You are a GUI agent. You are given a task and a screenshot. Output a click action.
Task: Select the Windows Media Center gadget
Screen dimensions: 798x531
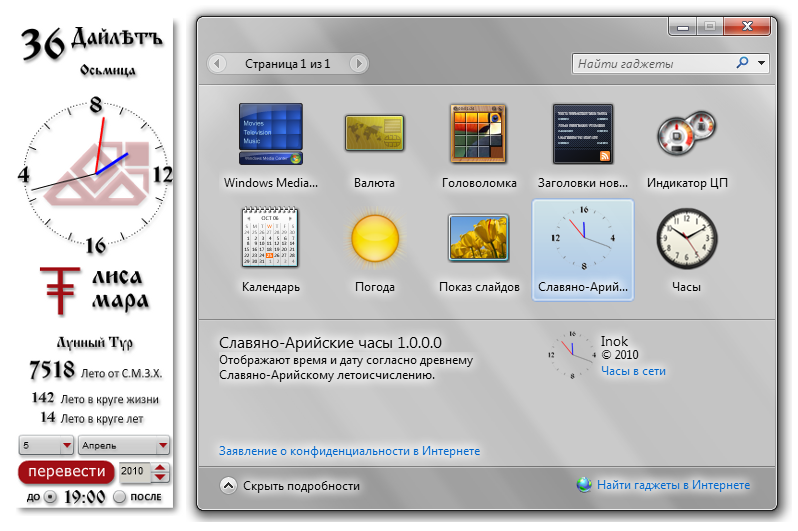[x=271, y=146]
